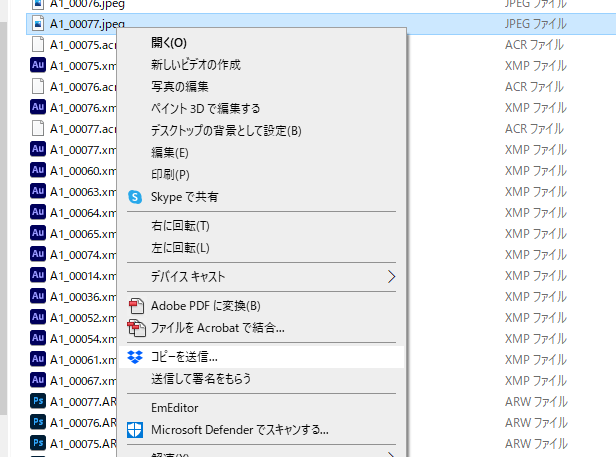Click the Adobe PDF conversion icon
This screenshot has width=616, height=457.
tap(135, 305)
